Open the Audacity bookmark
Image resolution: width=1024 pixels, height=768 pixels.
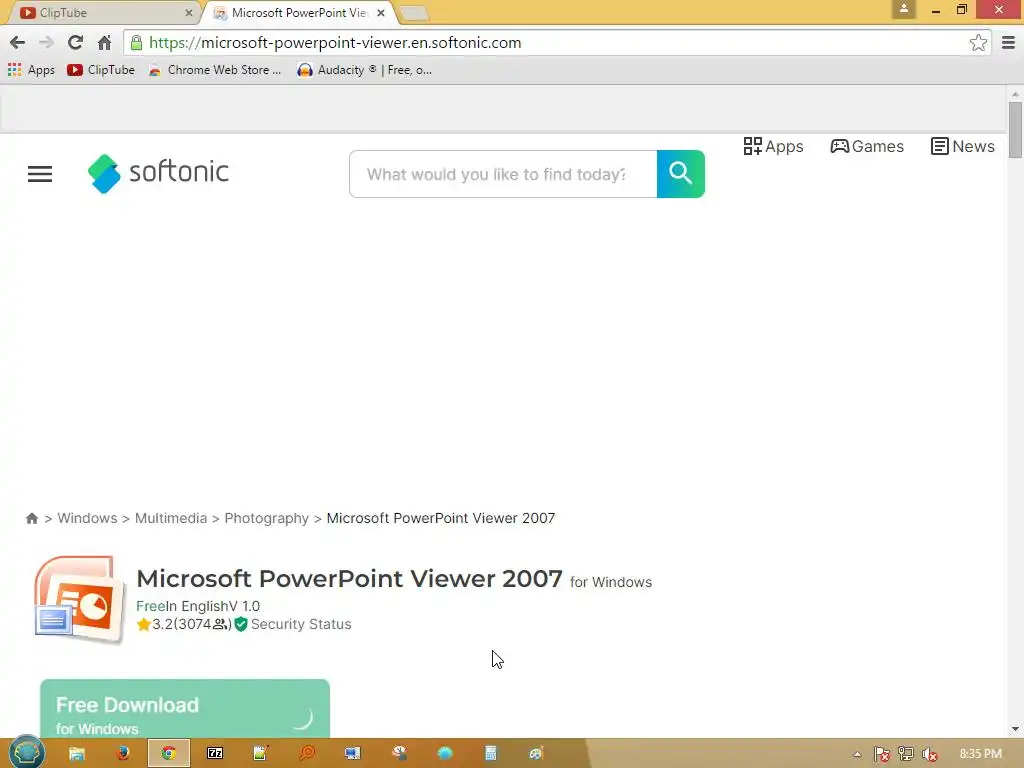(364, 70)
